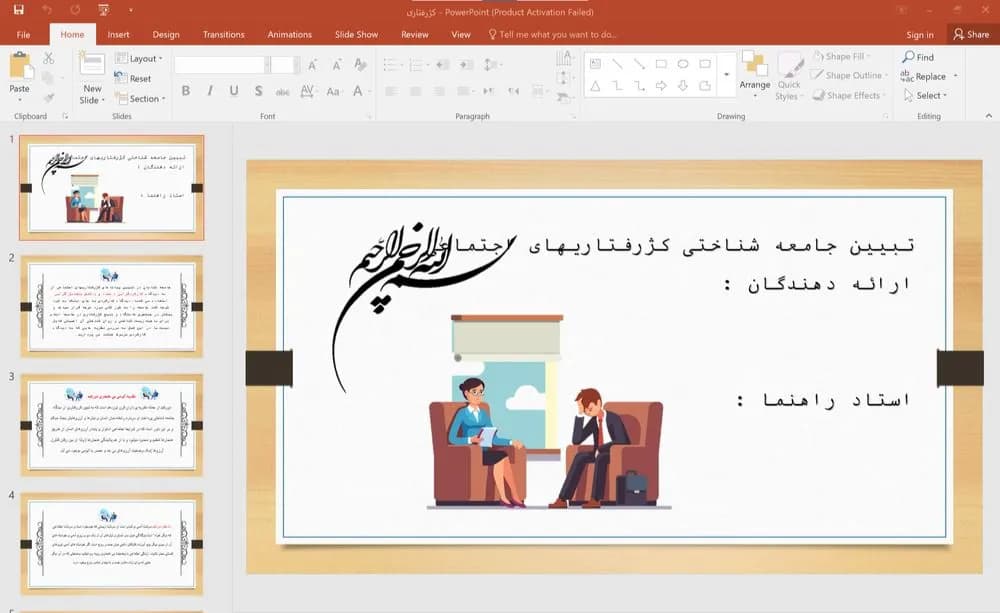Go to the Slide Show tab
Screen dimensions: 1000x613
[357, 34]
